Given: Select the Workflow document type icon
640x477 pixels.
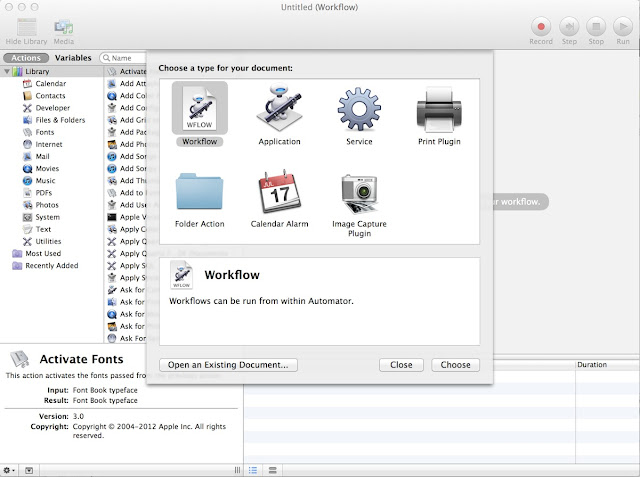Looking at the screenshot, I should tap(200, 109).
